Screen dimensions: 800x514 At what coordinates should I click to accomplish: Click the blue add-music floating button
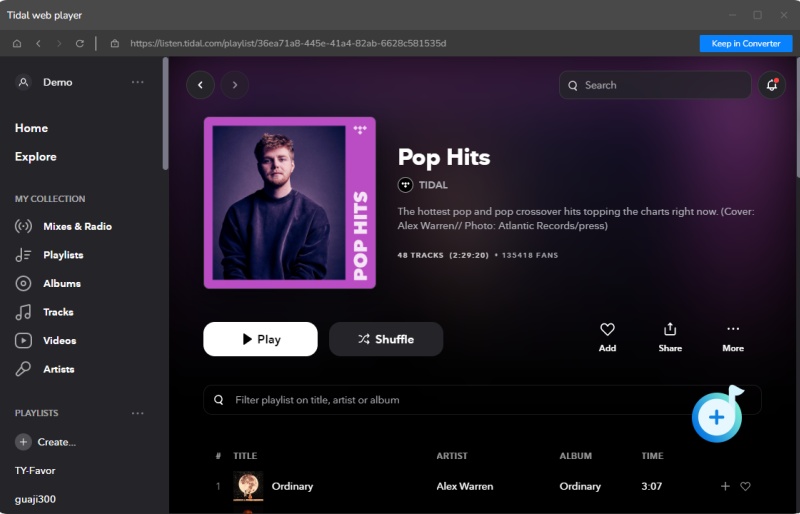click(716, 417)
